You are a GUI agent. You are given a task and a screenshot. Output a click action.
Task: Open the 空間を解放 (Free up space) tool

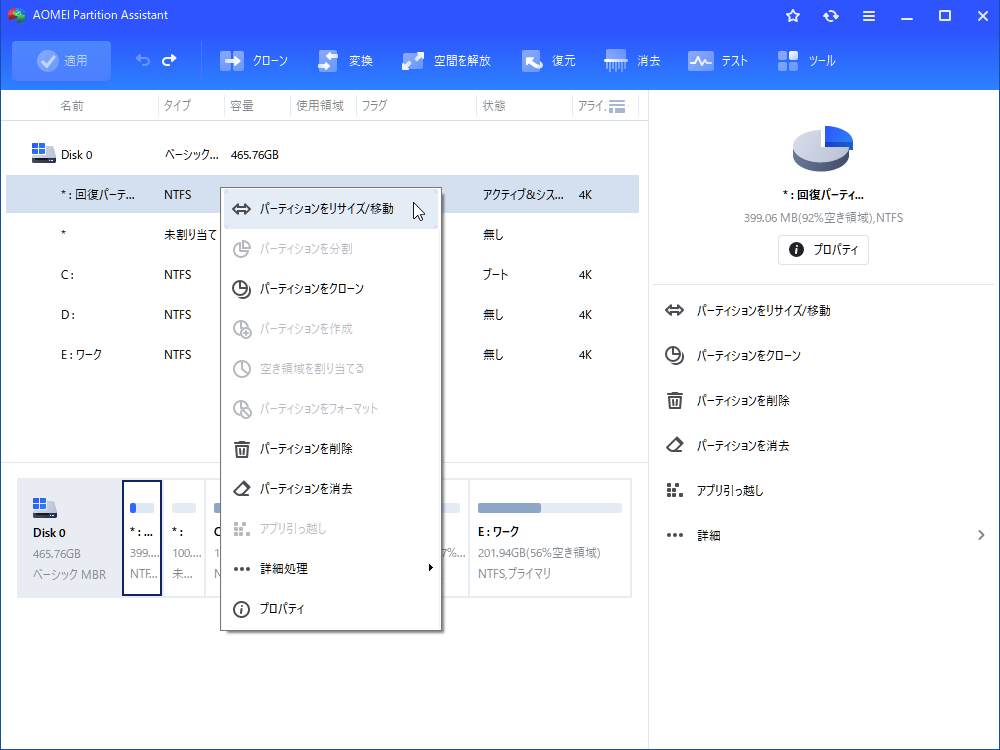446,61
